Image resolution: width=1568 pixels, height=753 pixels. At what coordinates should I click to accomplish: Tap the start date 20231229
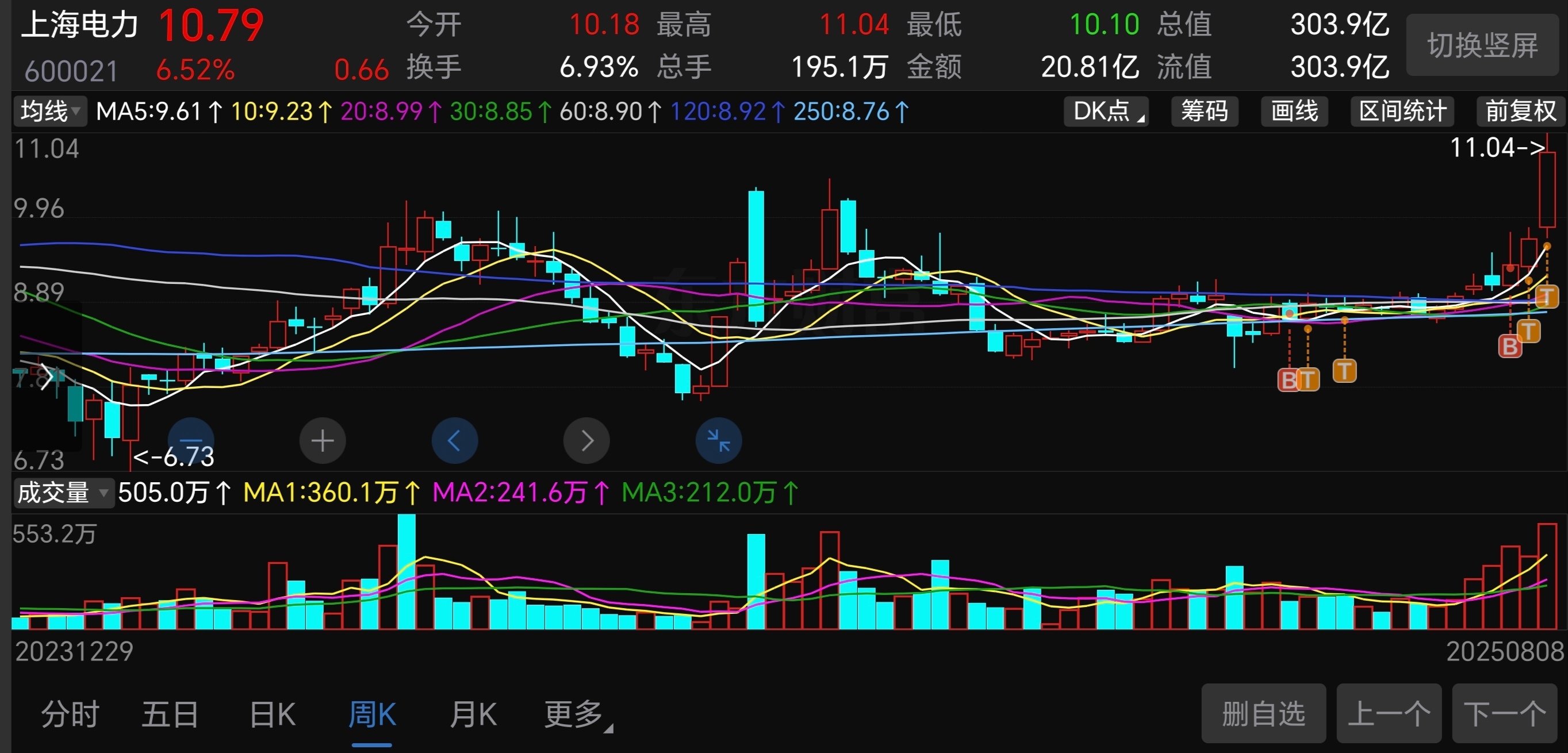74,651
